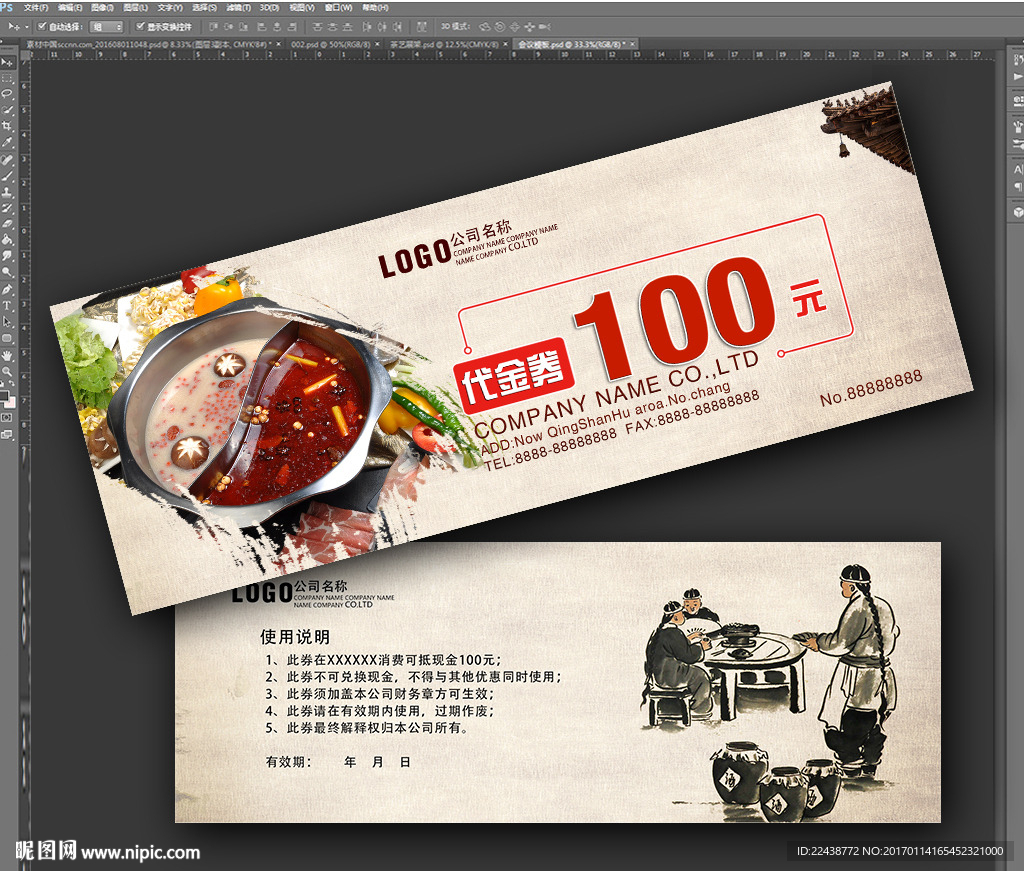Close the 33.3%(RGB/8) document tab
Viewport: 1024px width, 871px height.
(632, 44)
